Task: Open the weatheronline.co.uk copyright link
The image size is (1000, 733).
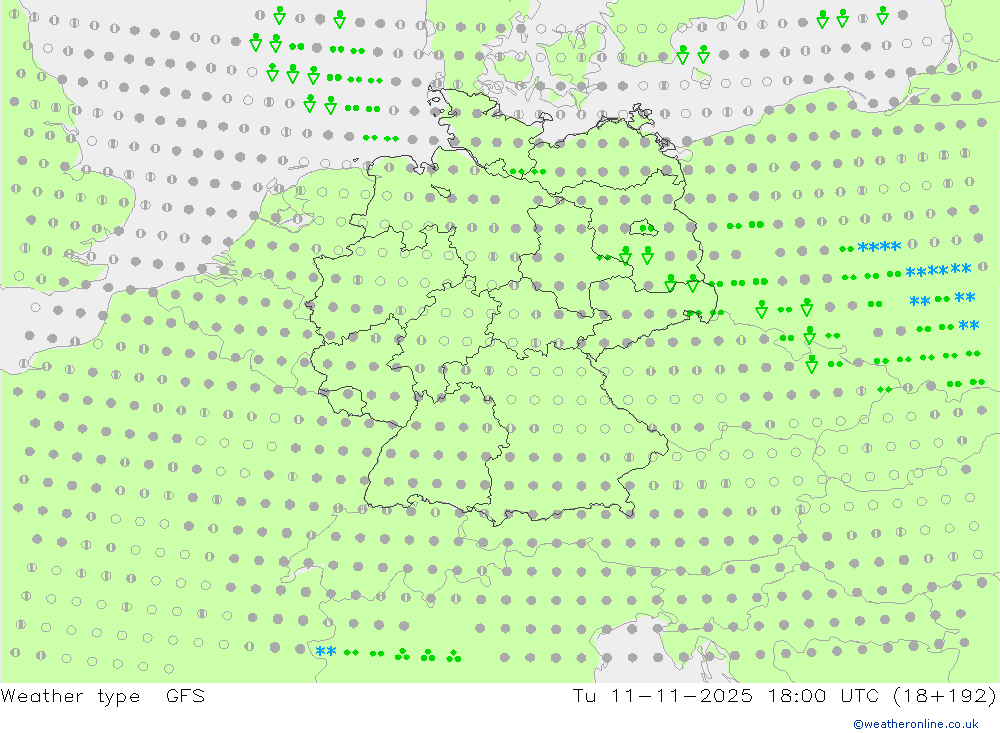Action: click(x=916, y=724)
